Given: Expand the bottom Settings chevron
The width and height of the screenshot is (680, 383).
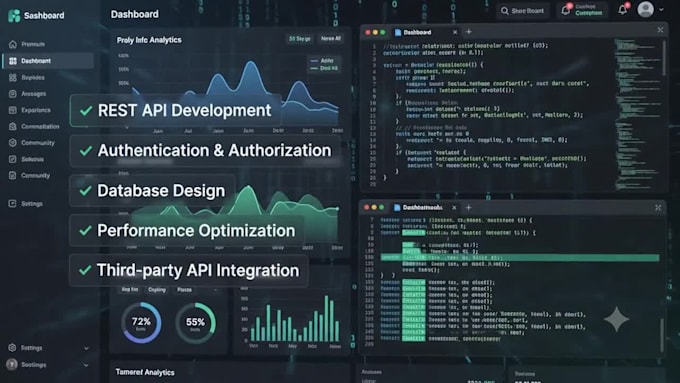Looking at the screenshot, I should [x=86, y=348].
